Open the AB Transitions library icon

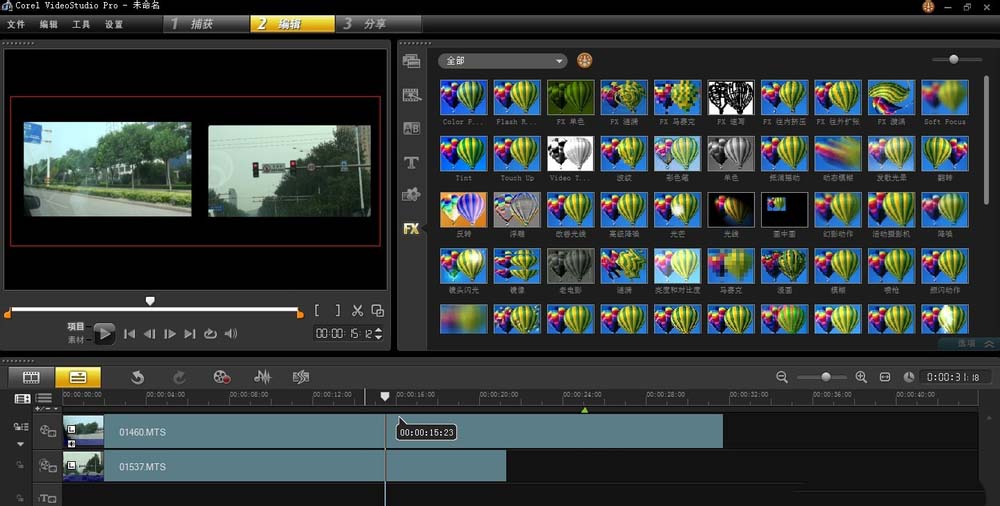pos(411,128)
